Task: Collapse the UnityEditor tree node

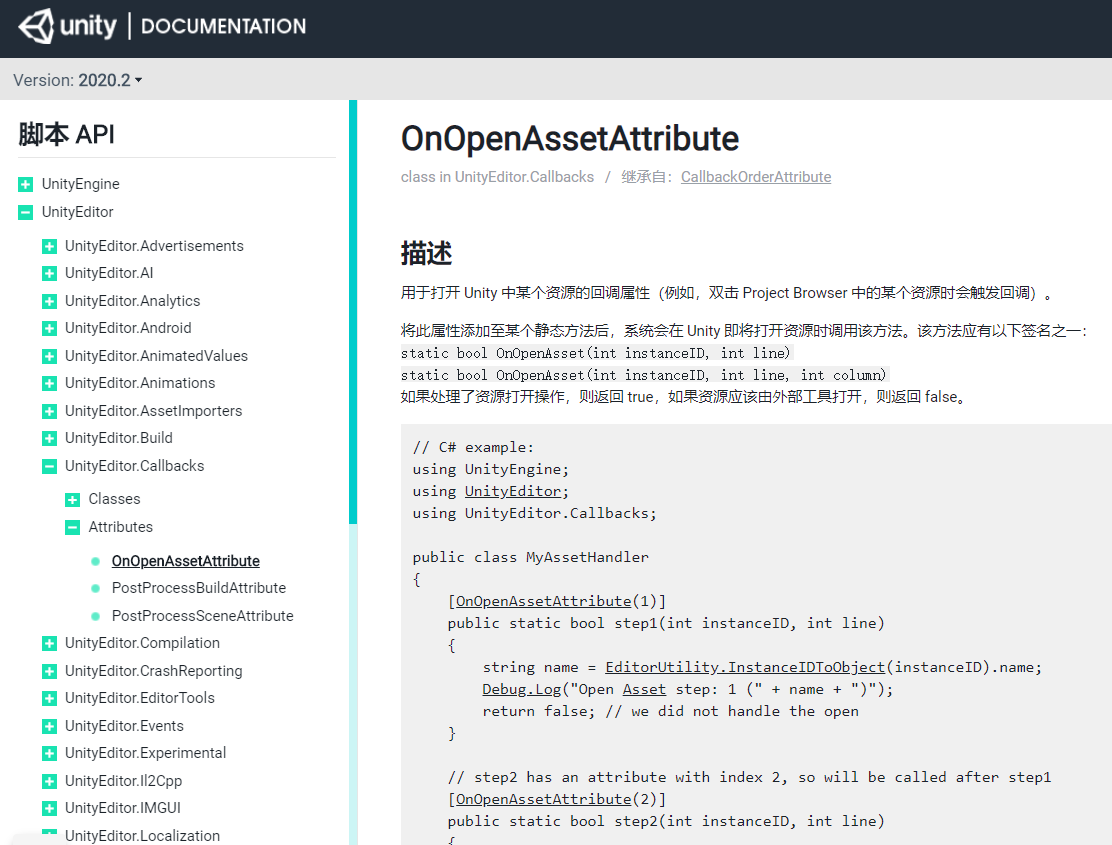Action: tap(26, 212)
